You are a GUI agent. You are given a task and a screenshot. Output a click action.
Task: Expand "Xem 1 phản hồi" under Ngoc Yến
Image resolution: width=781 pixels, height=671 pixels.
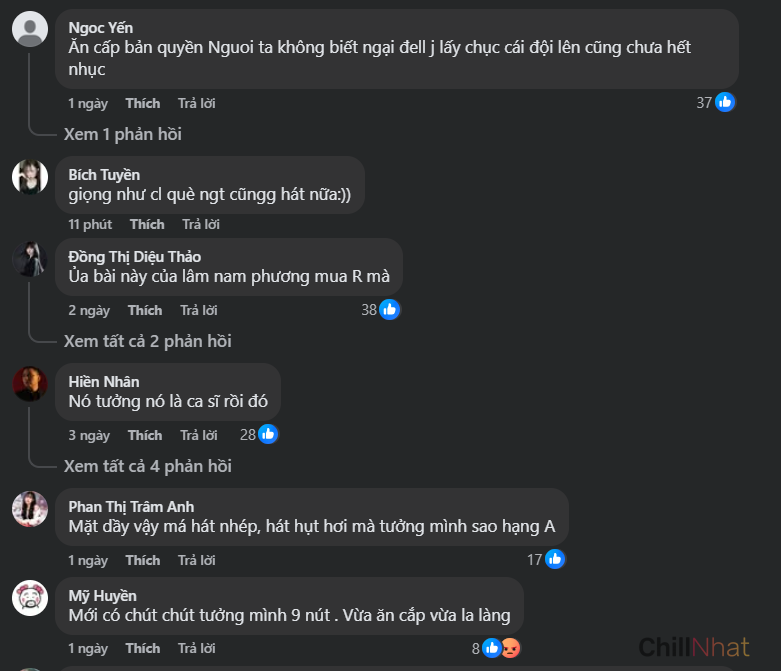(x=123, y=134)
